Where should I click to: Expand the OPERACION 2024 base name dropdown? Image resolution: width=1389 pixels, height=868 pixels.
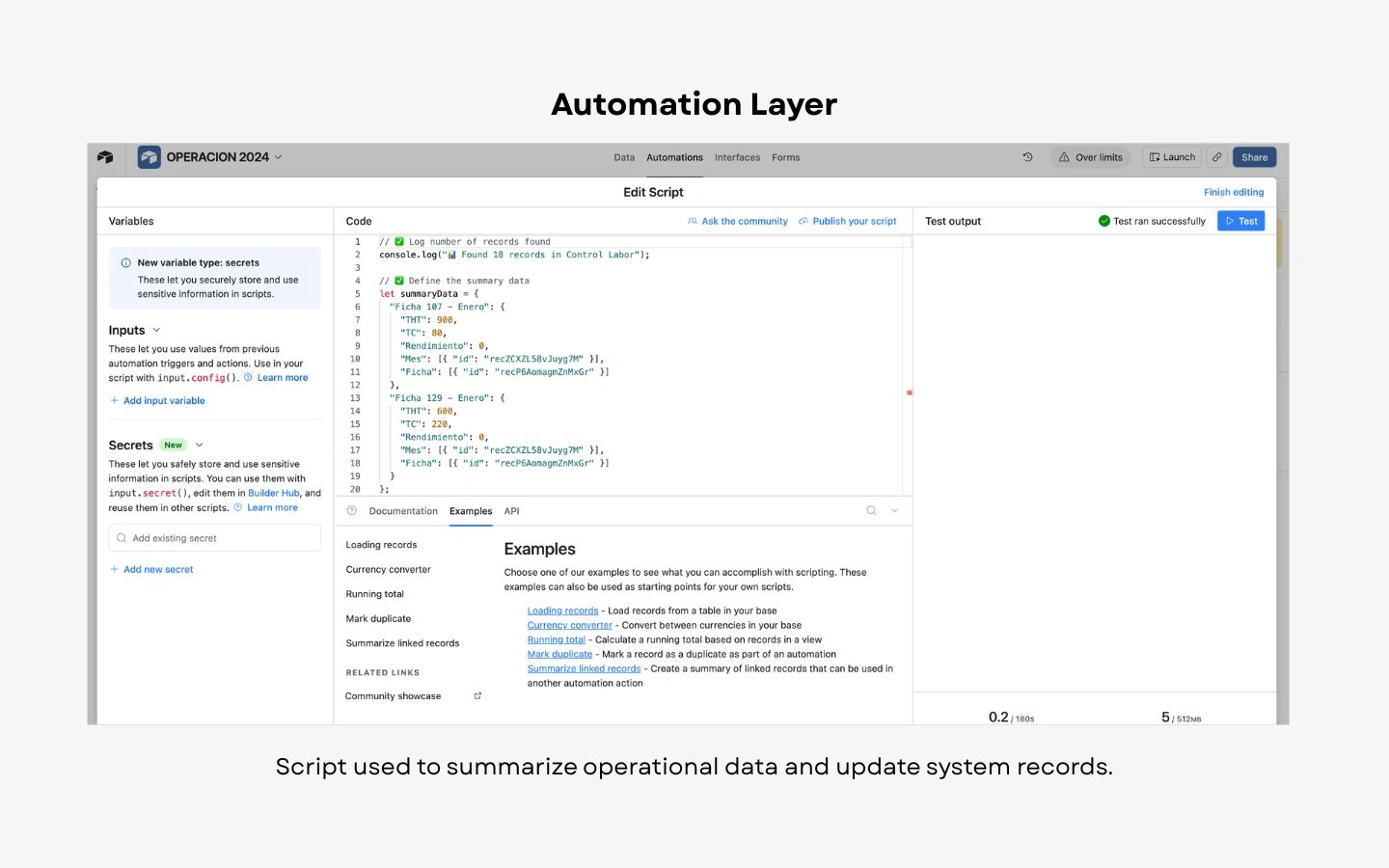tap(279, 157)
